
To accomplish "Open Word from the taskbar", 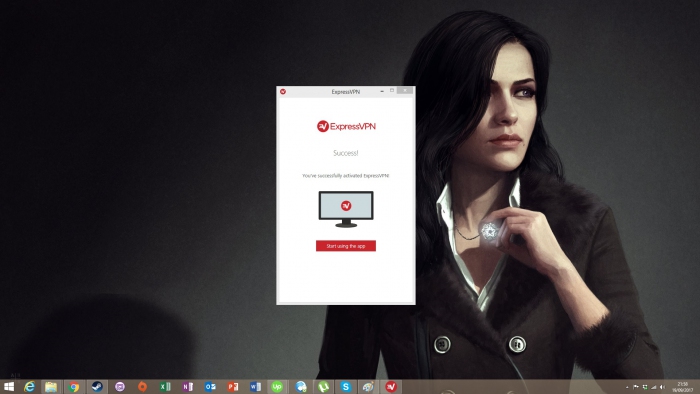I will point(255,386).
